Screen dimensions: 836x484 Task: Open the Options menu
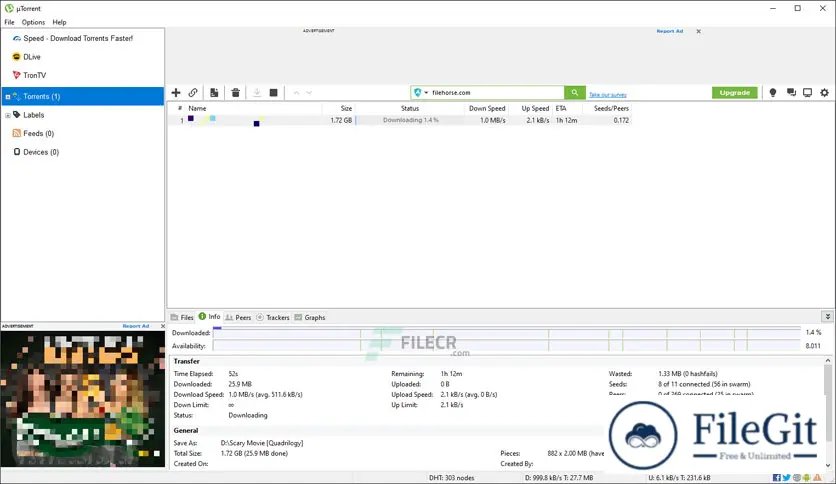click(x=33, y=22)
